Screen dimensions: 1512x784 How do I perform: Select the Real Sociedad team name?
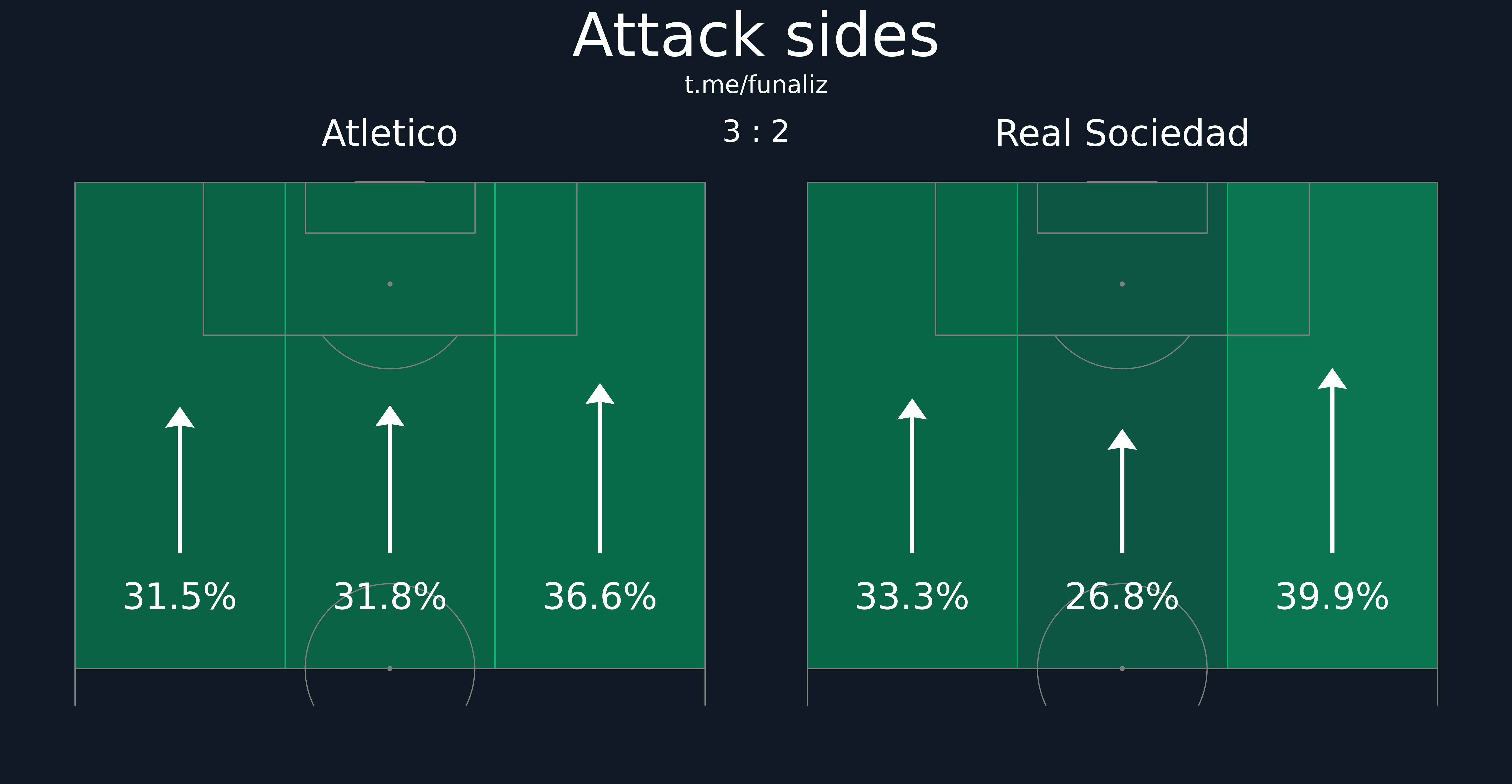1122,134
